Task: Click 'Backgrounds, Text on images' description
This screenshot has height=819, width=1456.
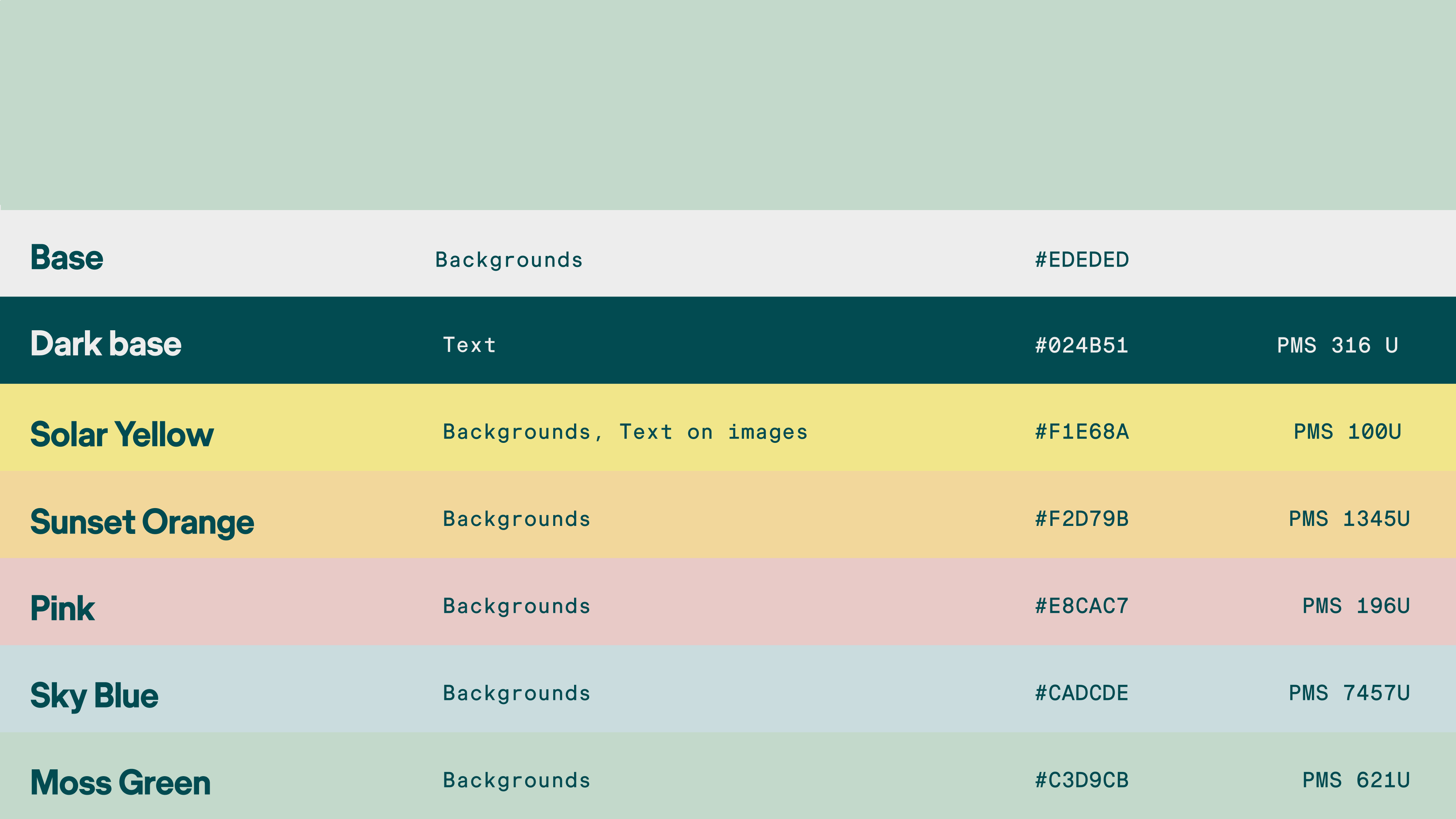Action: tap(625, 432)
